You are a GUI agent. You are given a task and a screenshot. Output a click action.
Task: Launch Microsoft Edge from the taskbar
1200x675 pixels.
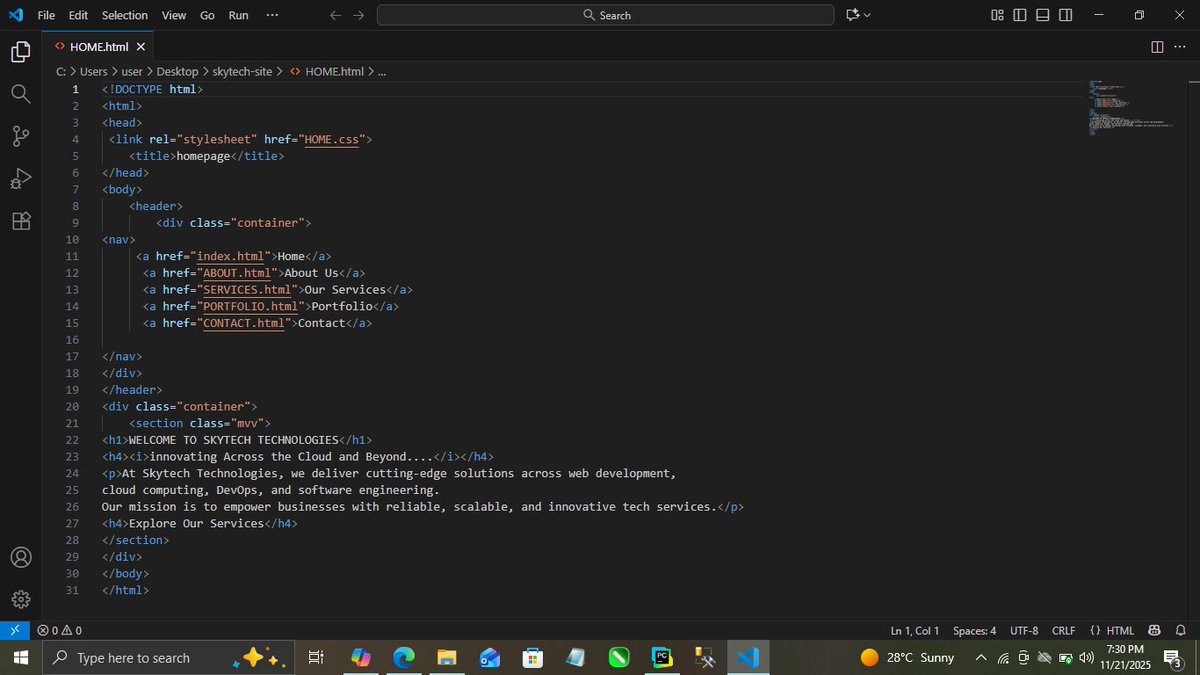point(404,658)
